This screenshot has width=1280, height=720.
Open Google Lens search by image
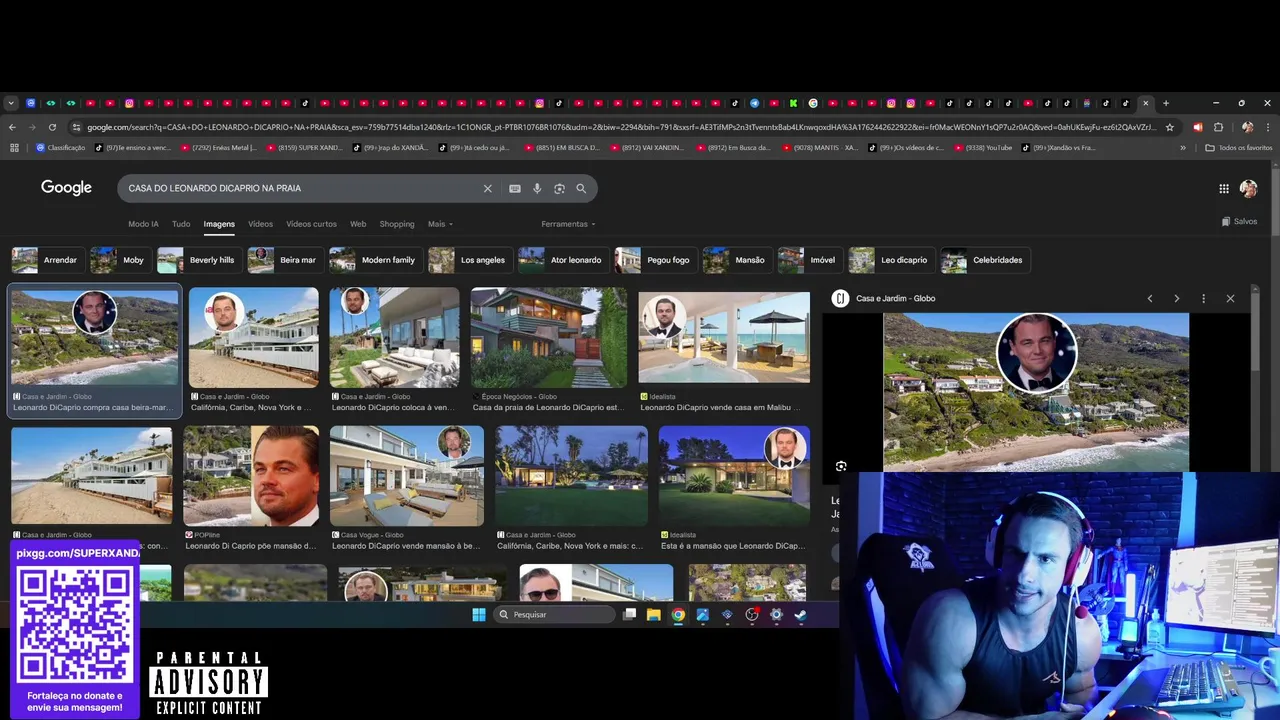coord(559,188)
